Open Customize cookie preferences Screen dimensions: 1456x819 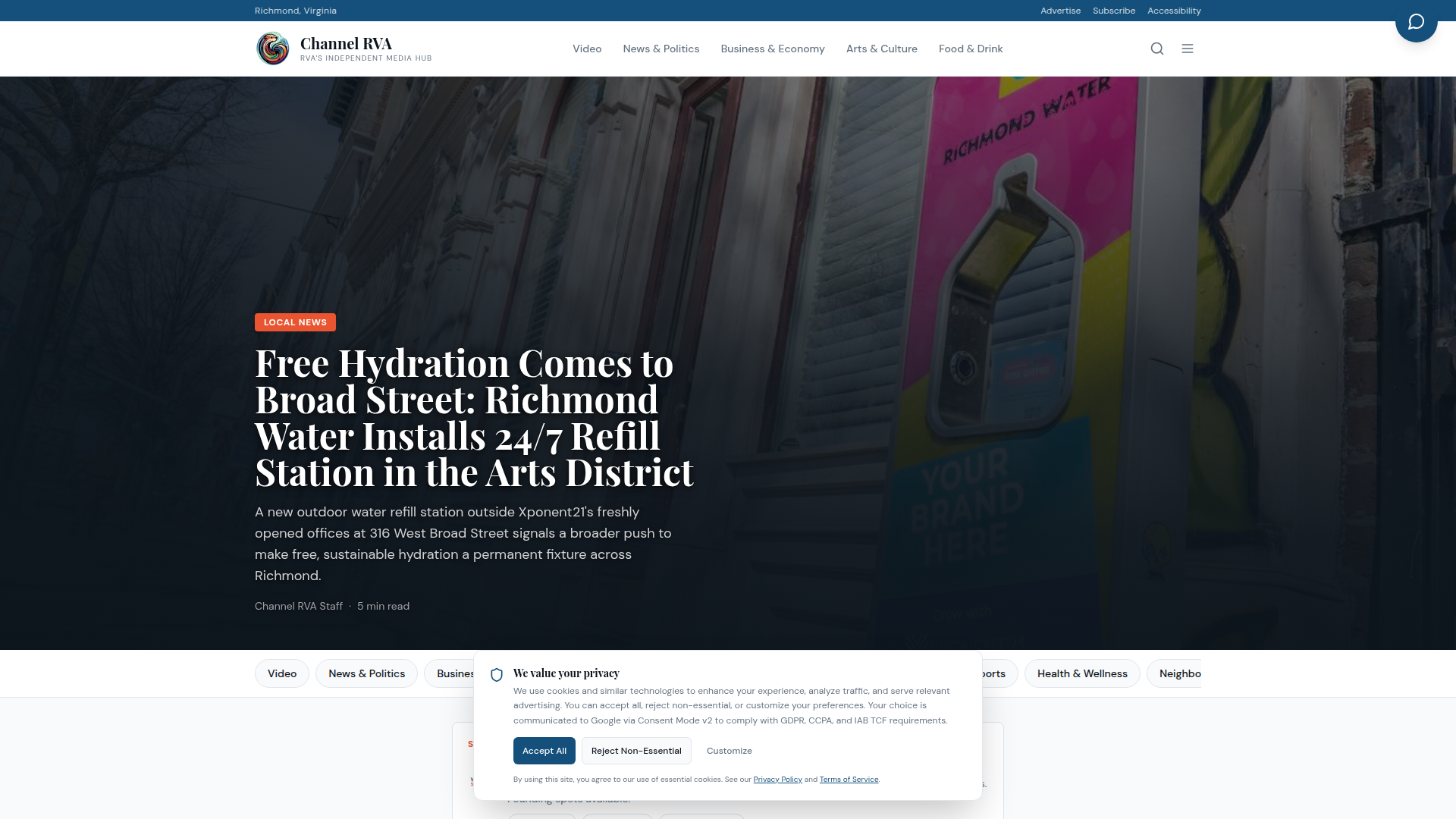(730, 751)
